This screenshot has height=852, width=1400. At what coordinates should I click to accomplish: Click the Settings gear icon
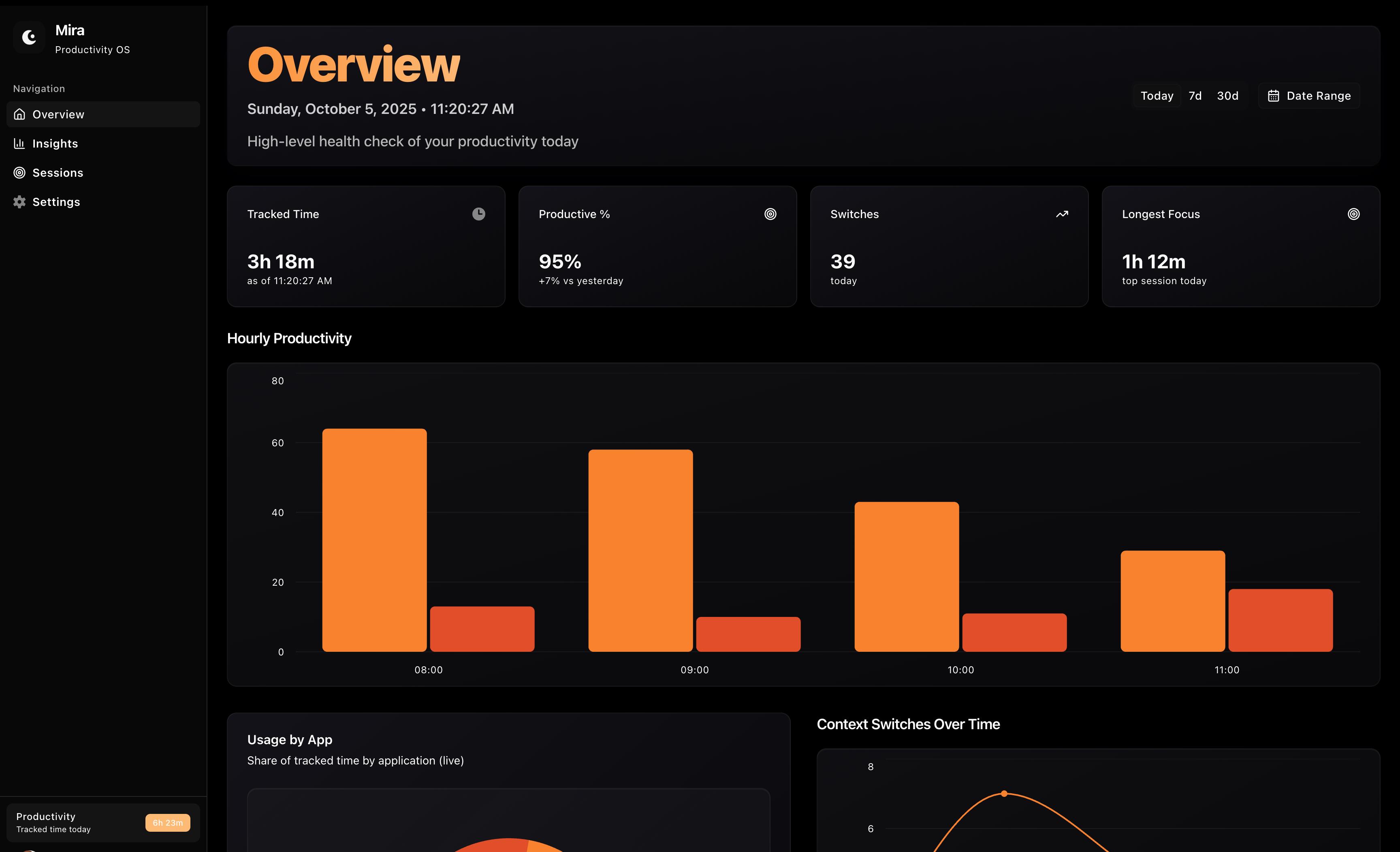19,202
